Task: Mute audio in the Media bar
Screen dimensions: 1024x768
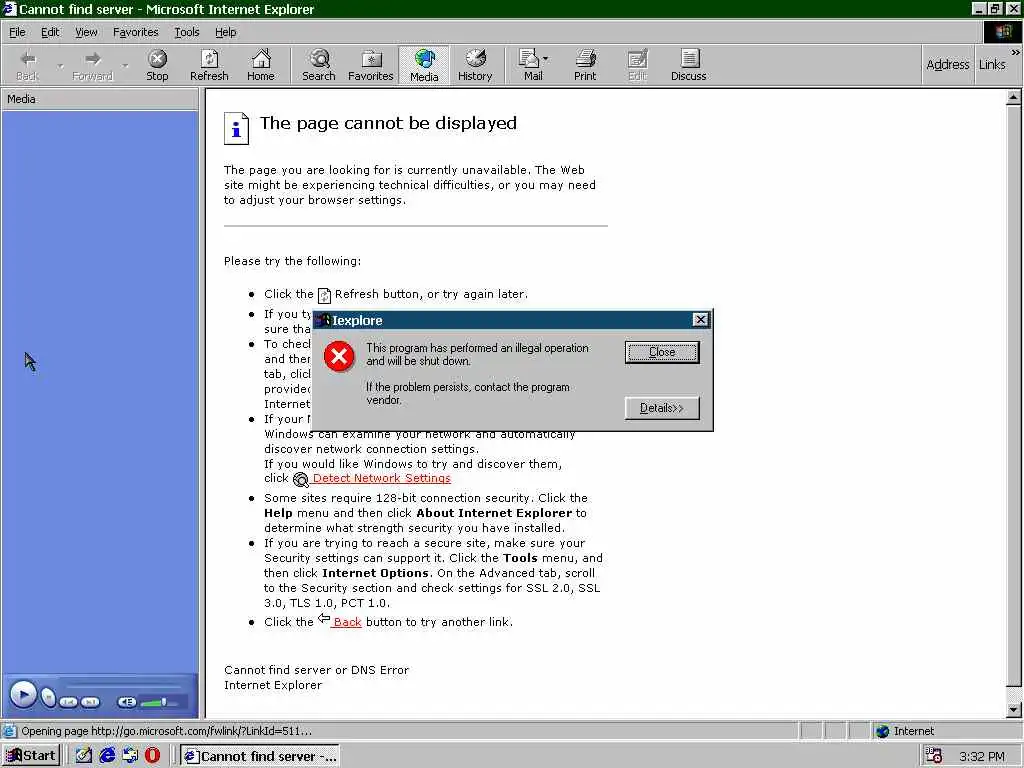Action: click(x=127, y=702)
